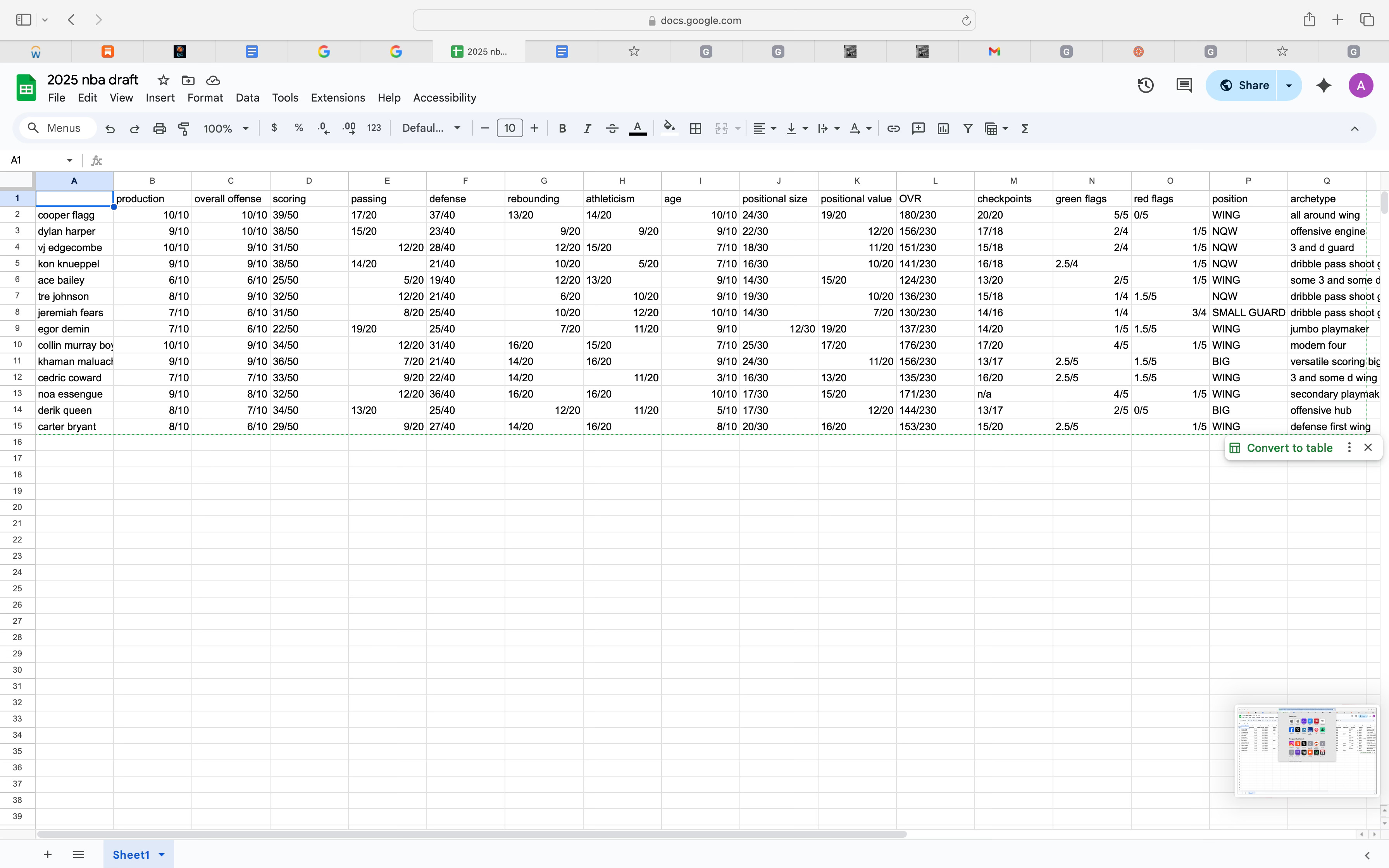
Task: Reload the page in the address bar
Action: pyautogui.click(x=966, y=21)
